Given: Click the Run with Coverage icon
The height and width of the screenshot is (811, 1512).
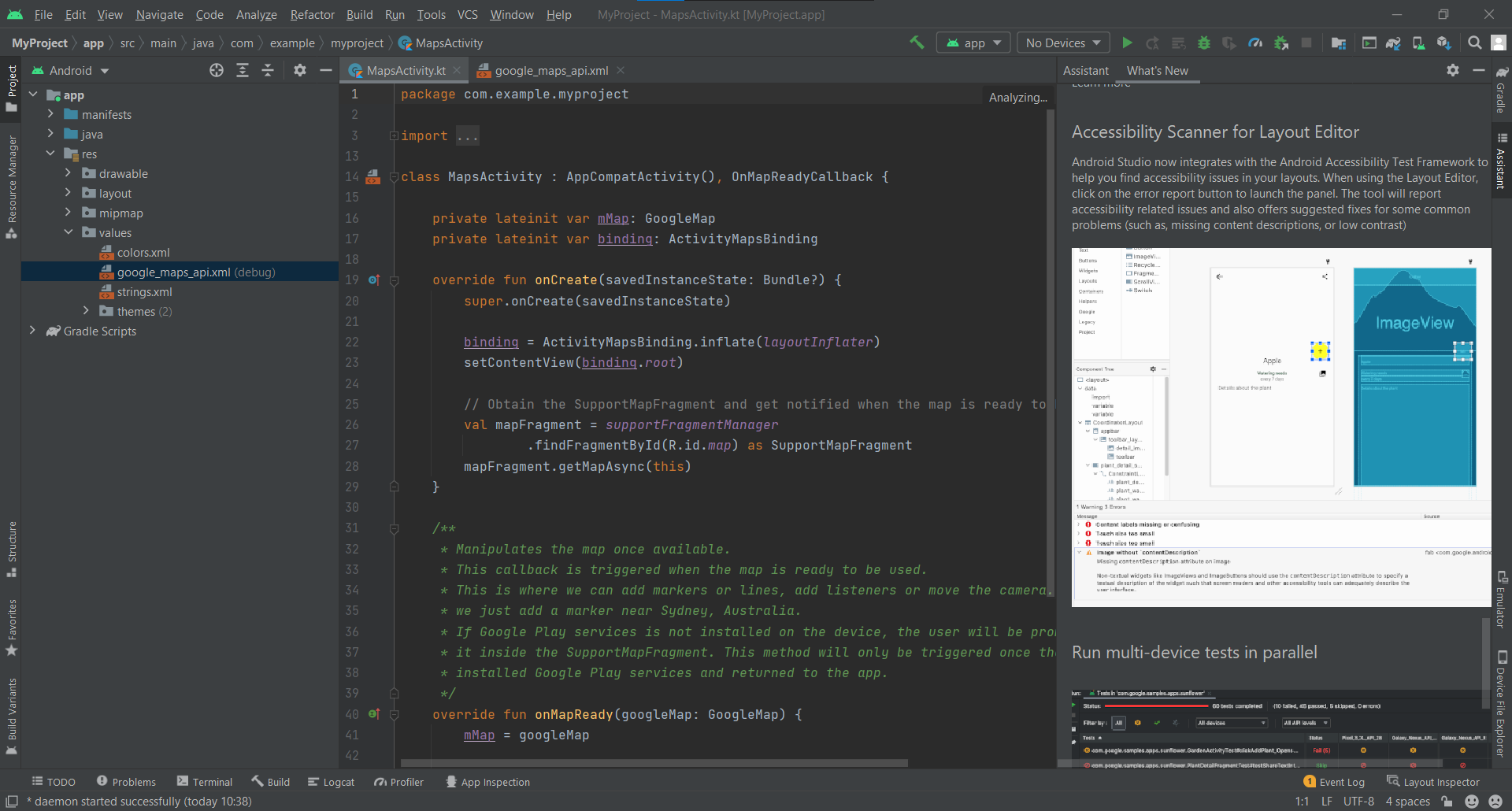Looking at the screenshot, I should [x=1228, y=43].
